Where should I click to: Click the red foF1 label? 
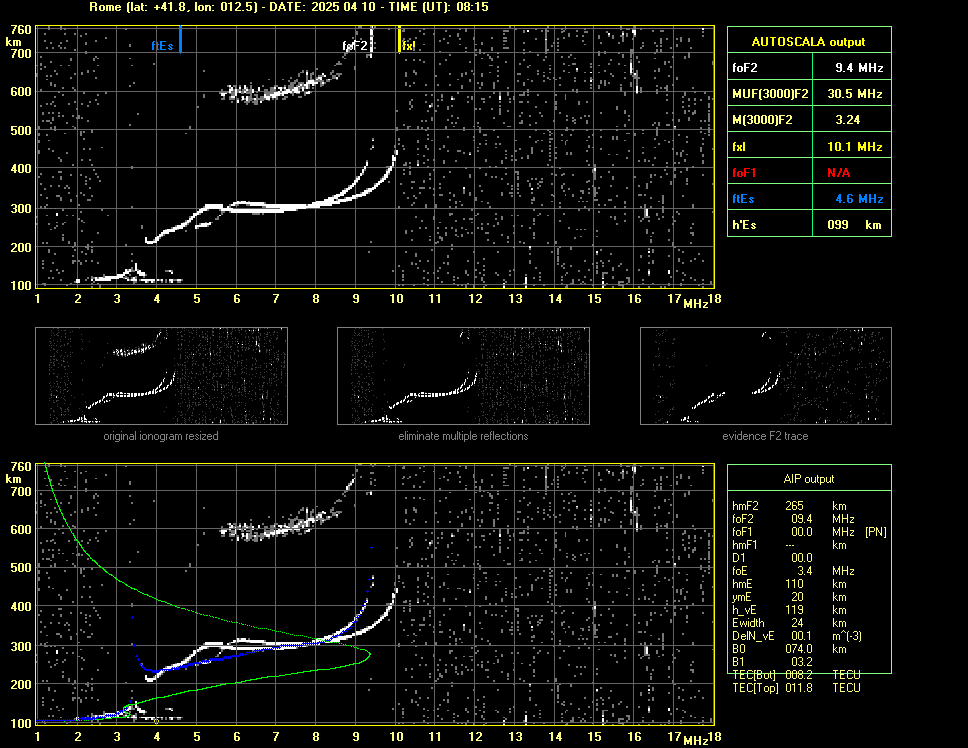tap(744, 173)
